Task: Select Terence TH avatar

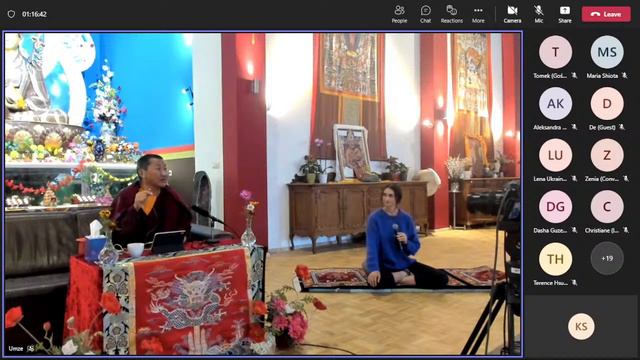Action: (x=555, y=259)
